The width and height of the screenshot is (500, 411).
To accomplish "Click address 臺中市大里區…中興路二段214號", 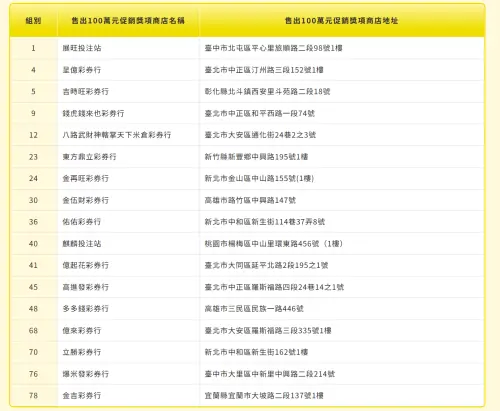I will pos(270,374).
